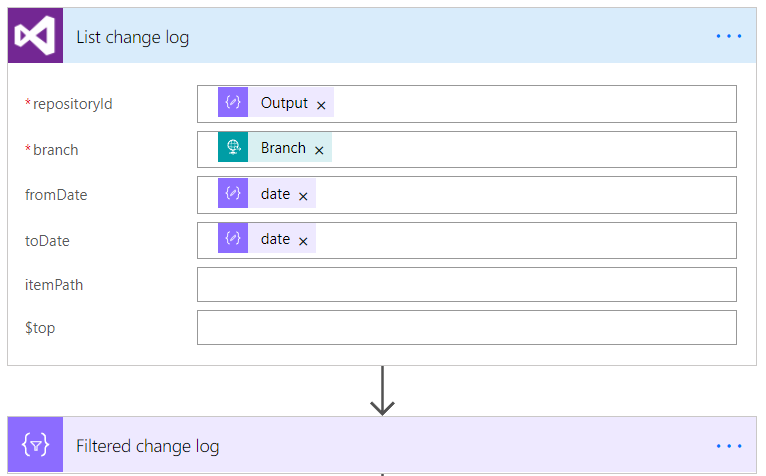Click the Visual Studio icon on List change log
This screenshot has height=476, width=766.
click(x=36, y=37)
